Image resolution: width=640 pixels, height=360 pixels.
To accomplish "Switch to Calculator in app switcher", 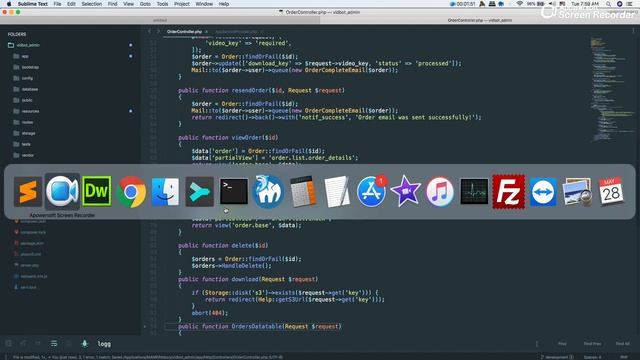I will [x=303, y=191].
